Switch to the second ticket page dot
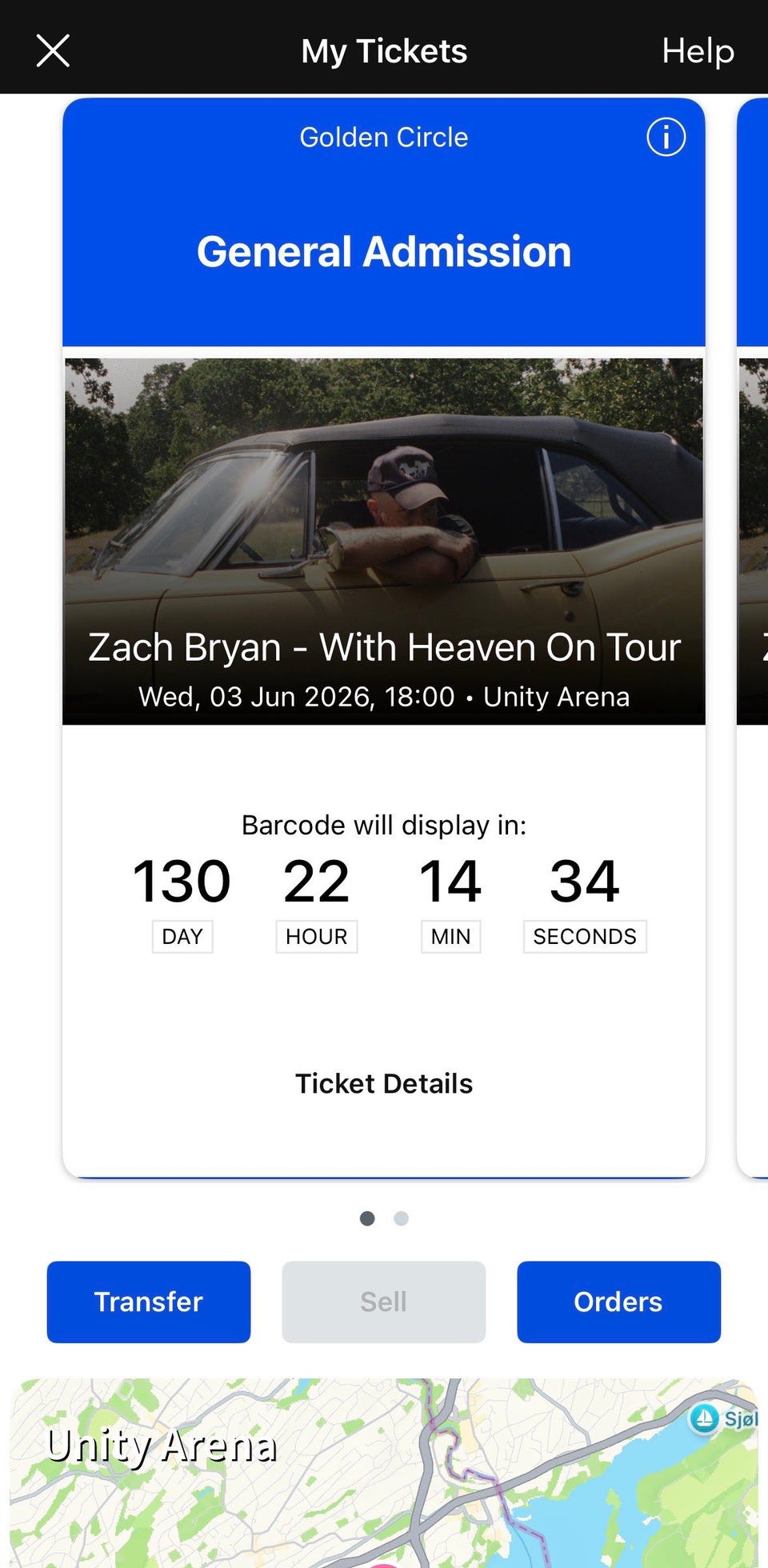This screenshot has height=1568, width=768. pos(402,1218)
